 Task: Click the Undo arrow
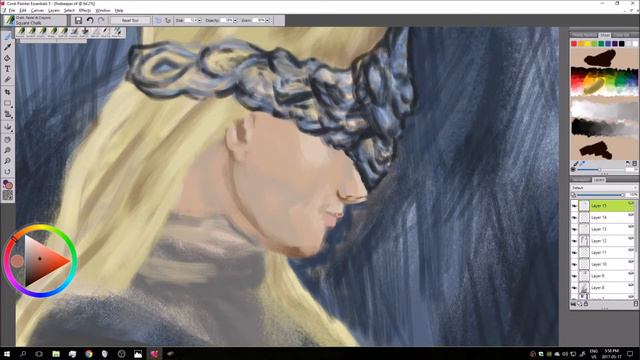click(90, 20)
